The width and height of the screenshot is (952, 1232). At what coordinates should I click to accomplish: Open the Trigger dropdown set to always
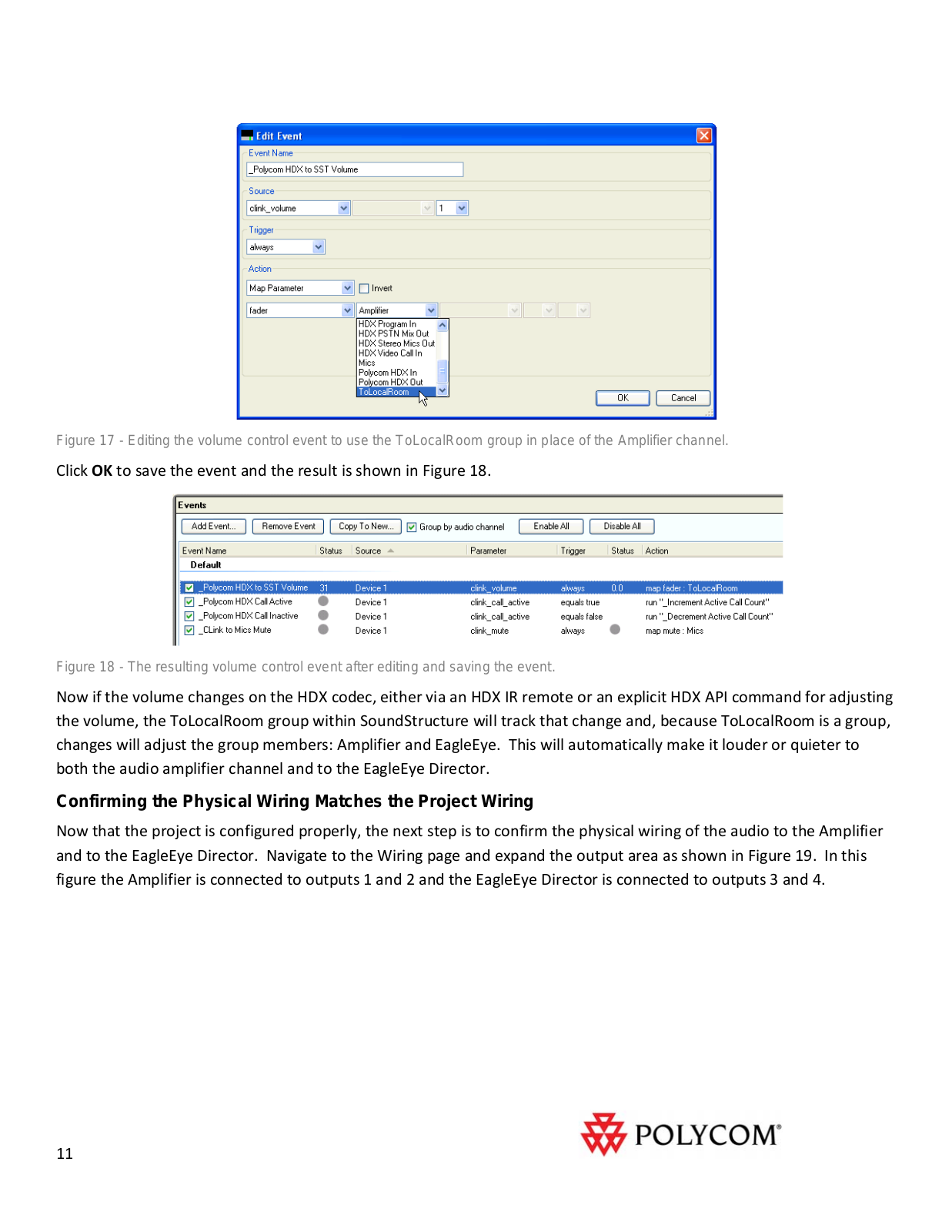tap(319, 247)
